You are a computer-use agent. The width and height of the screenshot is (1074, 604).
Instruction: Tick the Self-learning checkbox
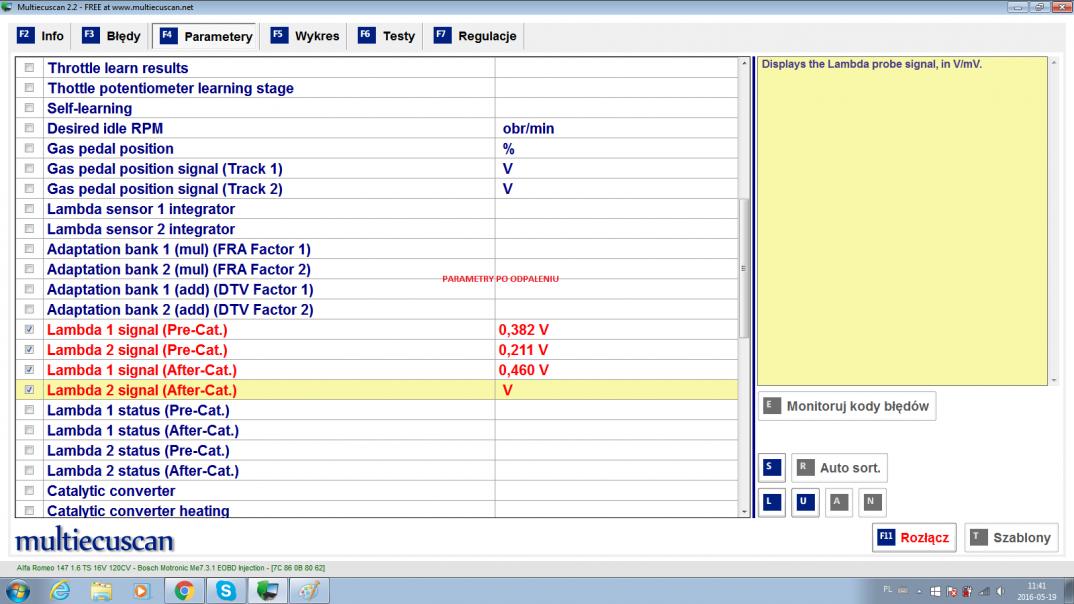pos(29,108)
